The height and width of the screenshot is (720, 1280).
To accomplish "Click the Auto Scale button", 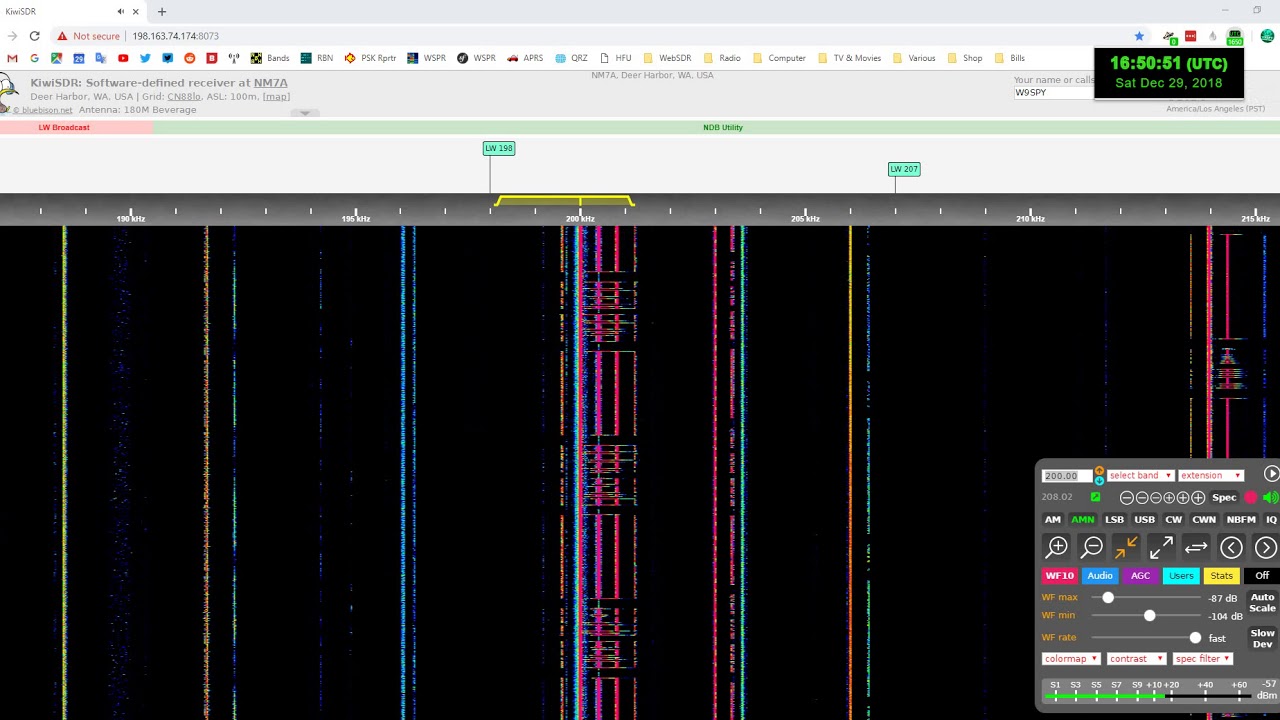I will tap(1262, 602).
